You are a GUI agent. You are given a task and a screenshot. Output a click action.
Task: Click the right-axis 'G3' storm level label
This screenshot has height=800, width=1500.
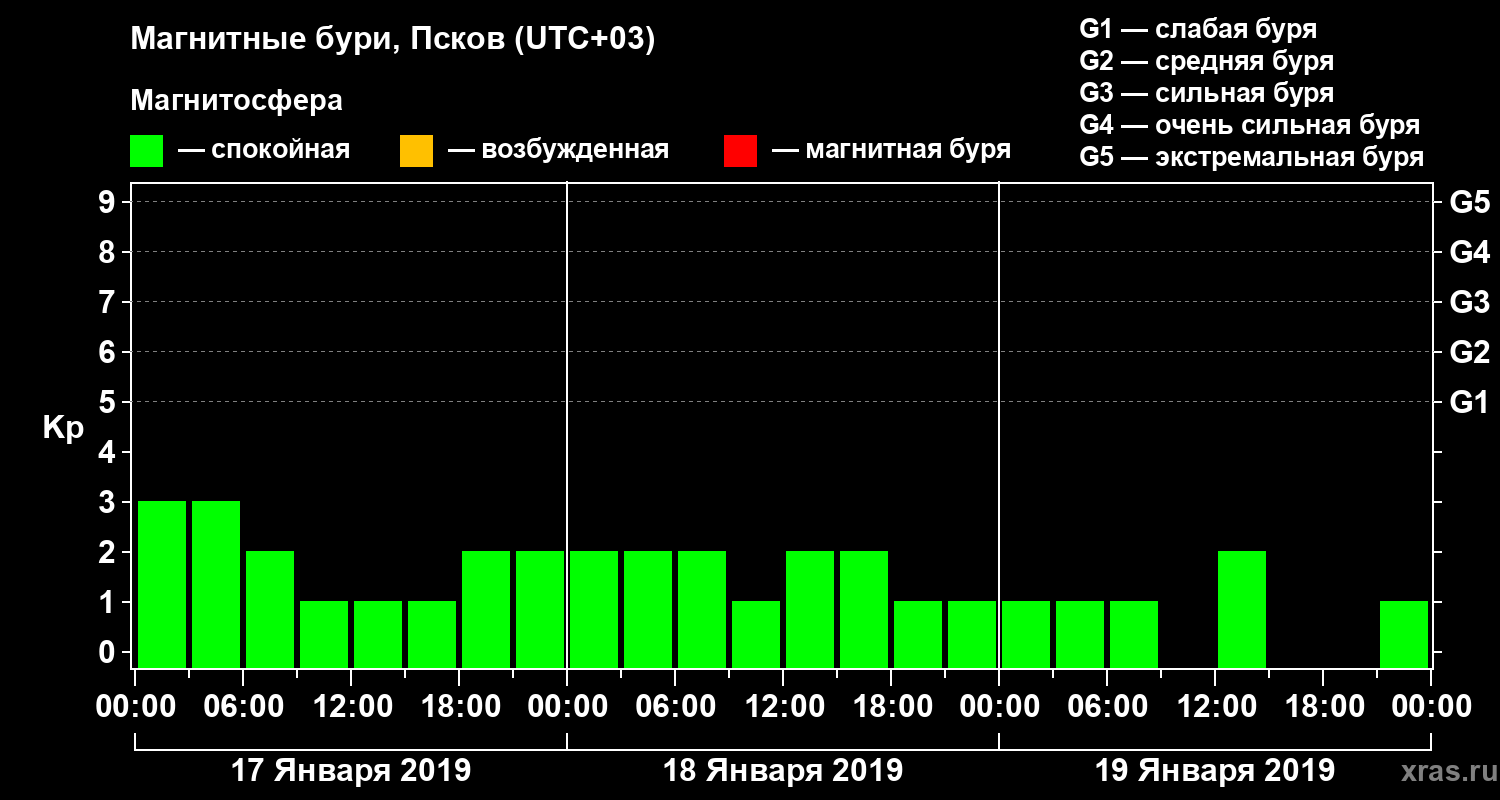pos(1469,302)
